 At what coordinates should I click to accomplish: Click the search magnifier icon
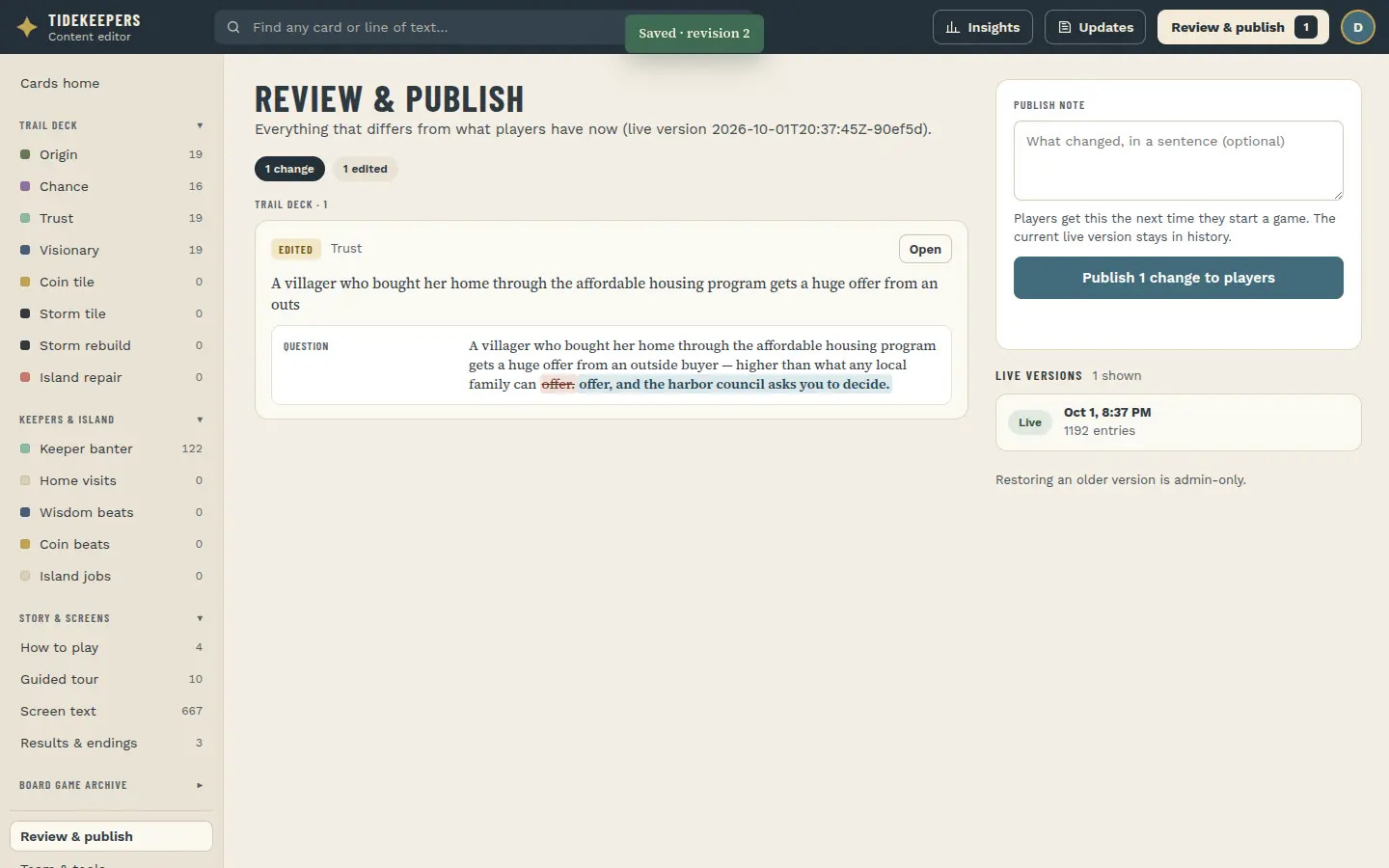point(233,28)
